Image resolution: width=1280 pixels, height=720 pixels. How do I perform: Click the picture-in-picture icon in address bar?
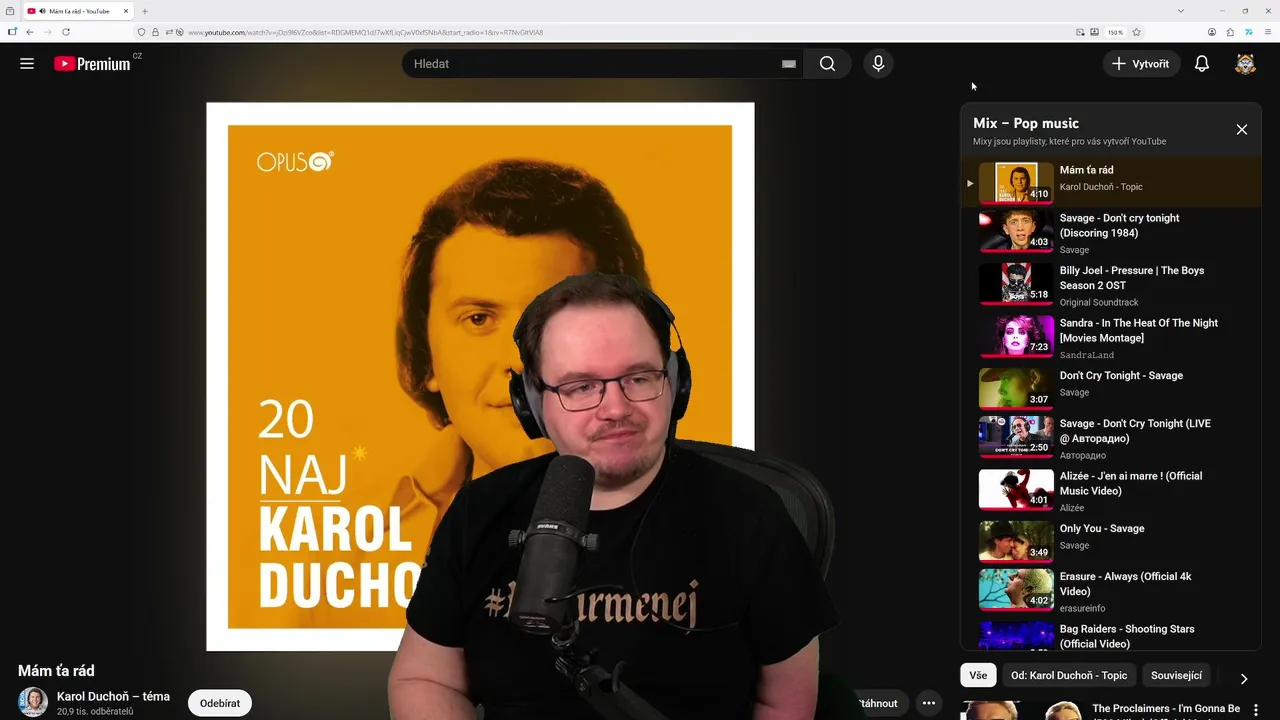click(x=1080, y=32)
